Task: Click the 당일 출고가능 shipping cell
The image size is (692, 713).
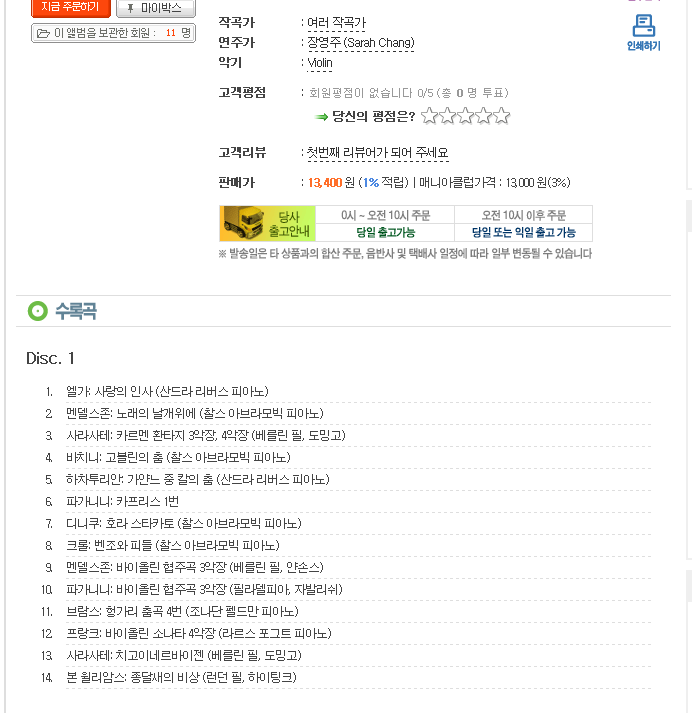Action: 385,232
